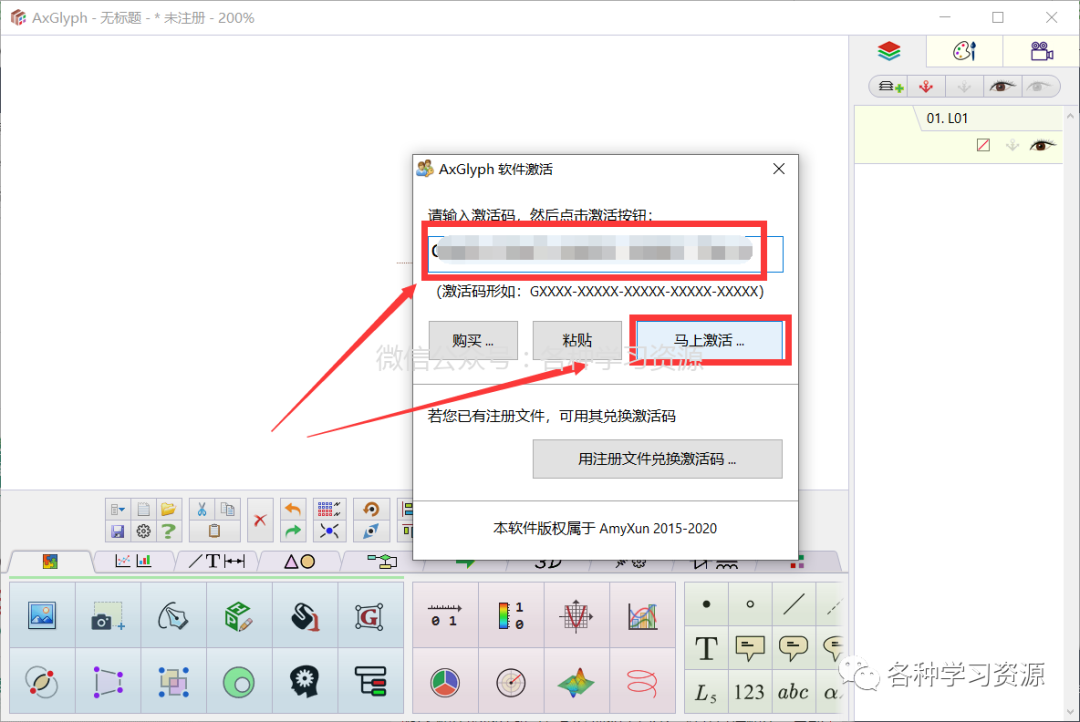Undo with orange arrow icon
The width and height of the screenshot is (1080, 722).
tap(293, 510)
